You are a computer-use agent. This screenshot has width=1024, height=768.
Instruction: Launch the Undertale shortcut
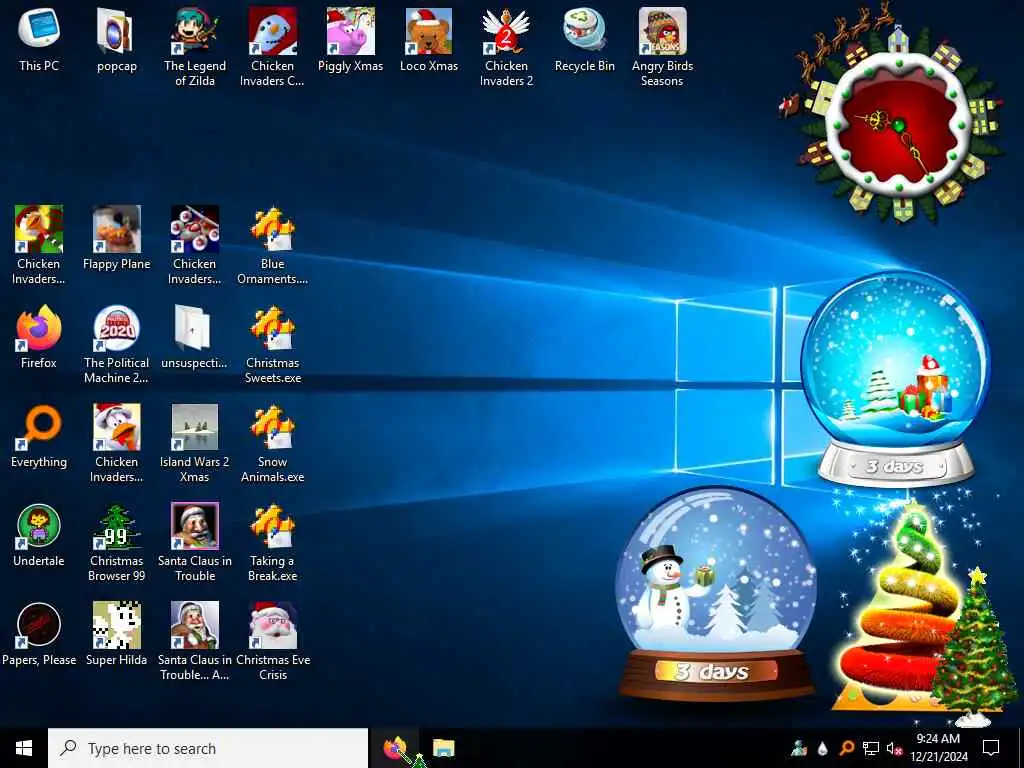pos(39,535)
